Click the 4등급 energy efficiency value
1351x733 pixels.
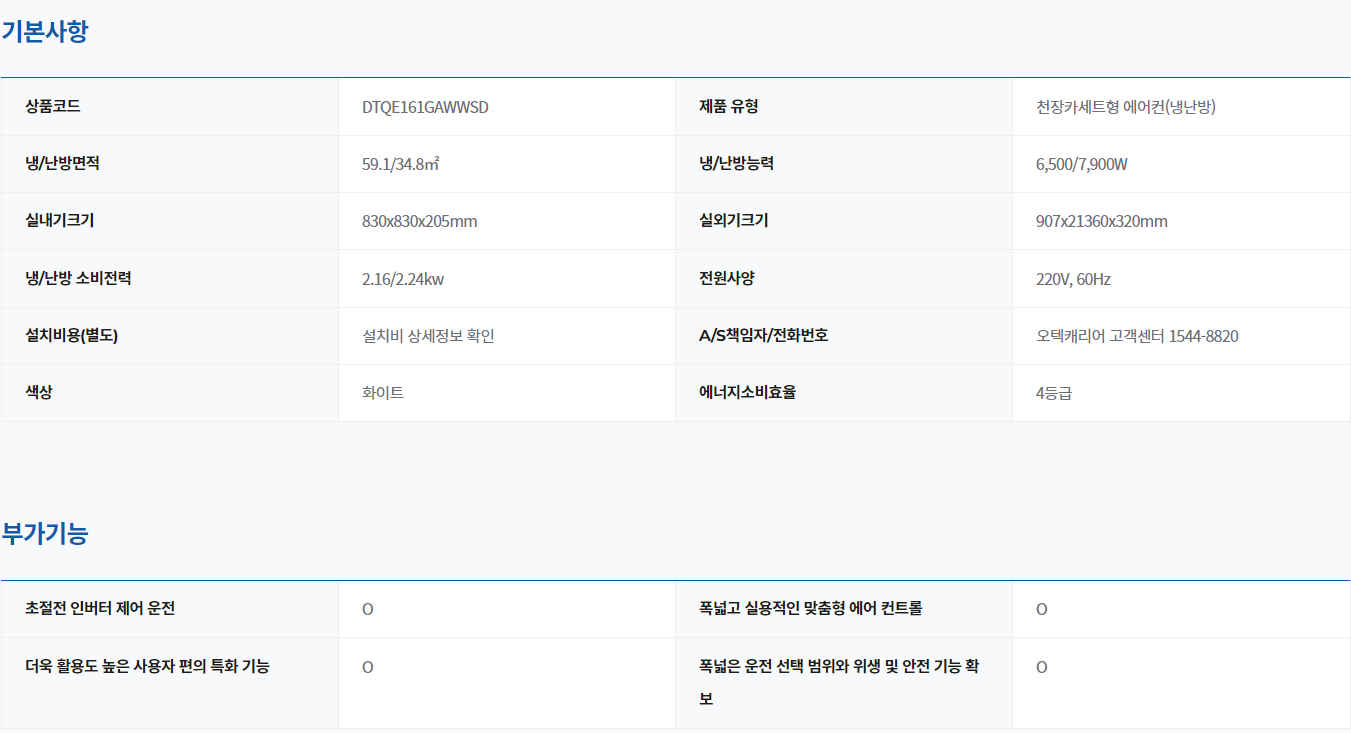[x=1054, y=393]
